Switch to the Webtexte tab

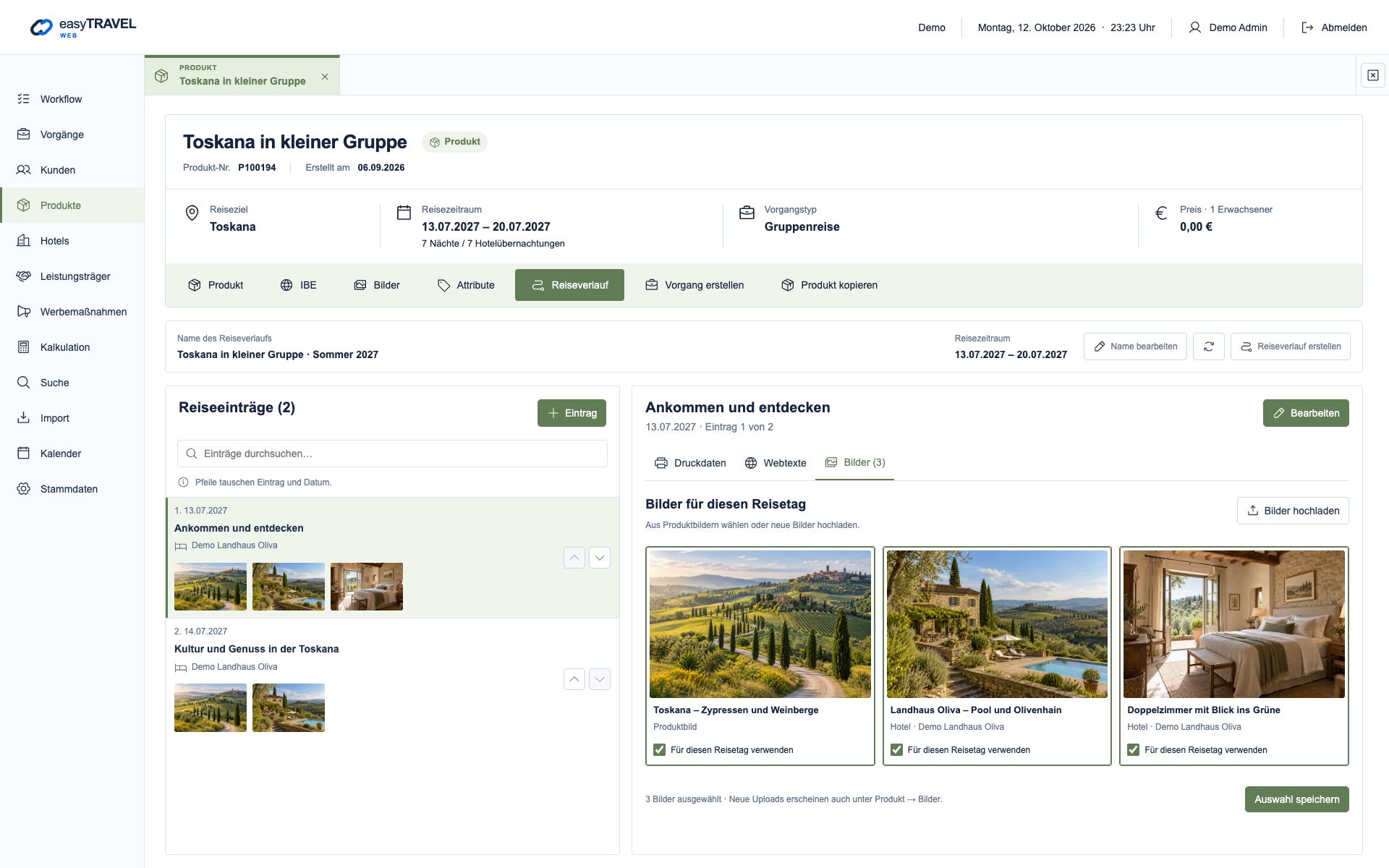click(775, 463)
